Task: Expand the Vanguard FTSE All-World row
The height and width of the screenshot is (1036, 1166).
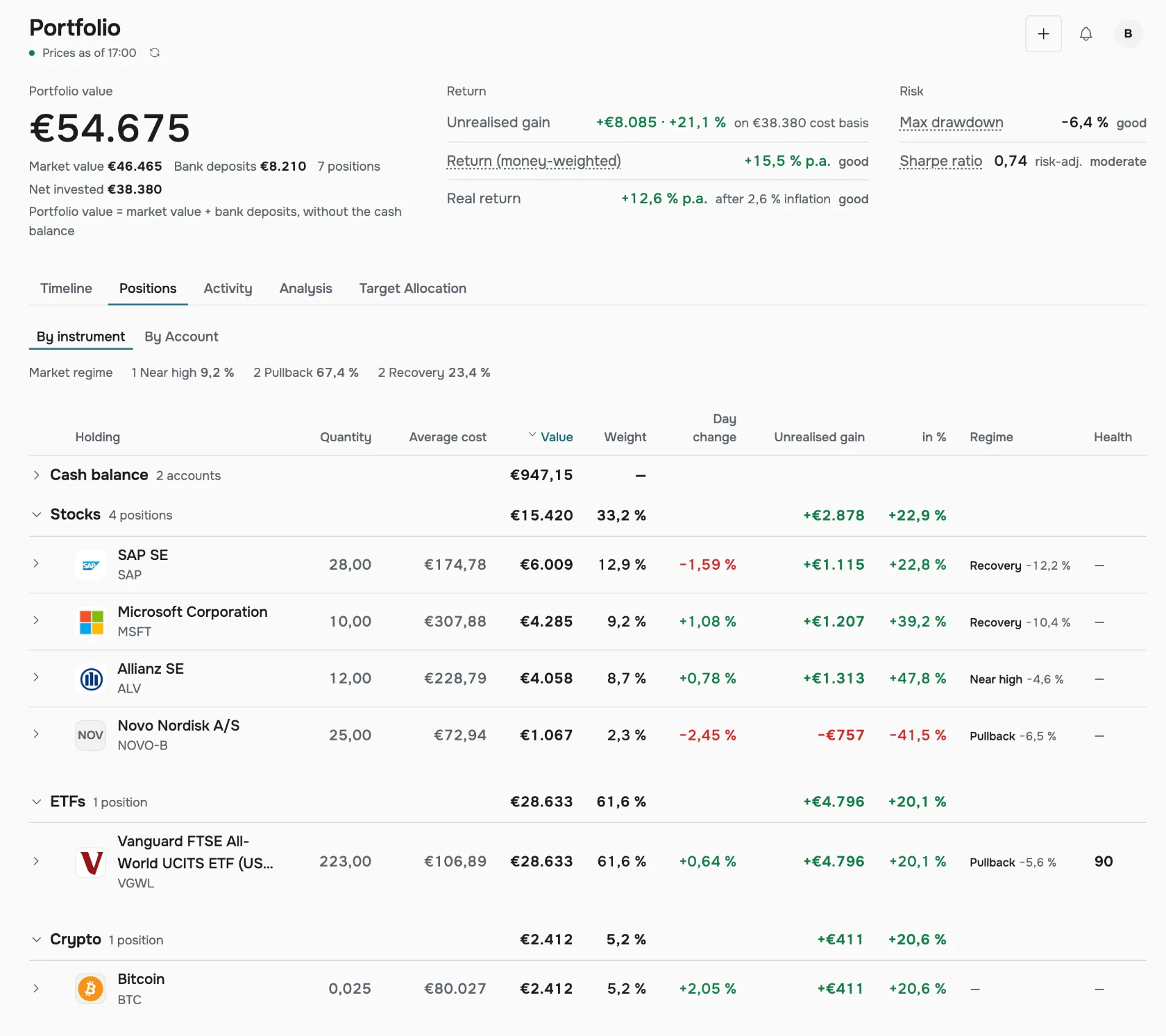Action: [x=36, y=861]
